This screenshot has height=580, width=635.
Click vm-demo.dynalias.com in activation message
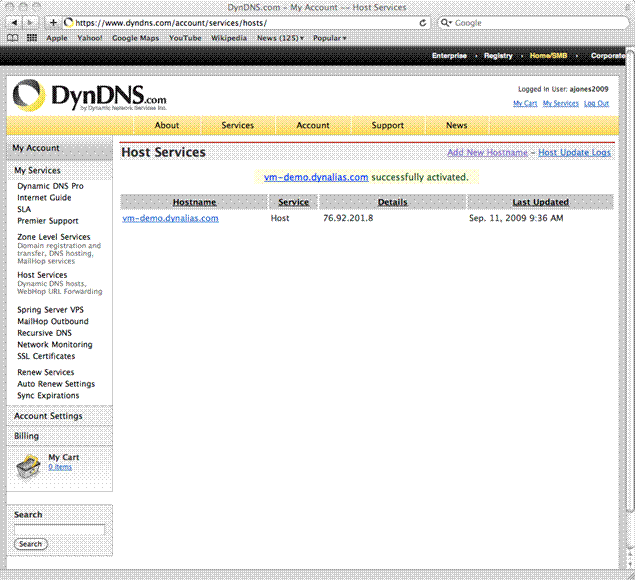point(316,177)
